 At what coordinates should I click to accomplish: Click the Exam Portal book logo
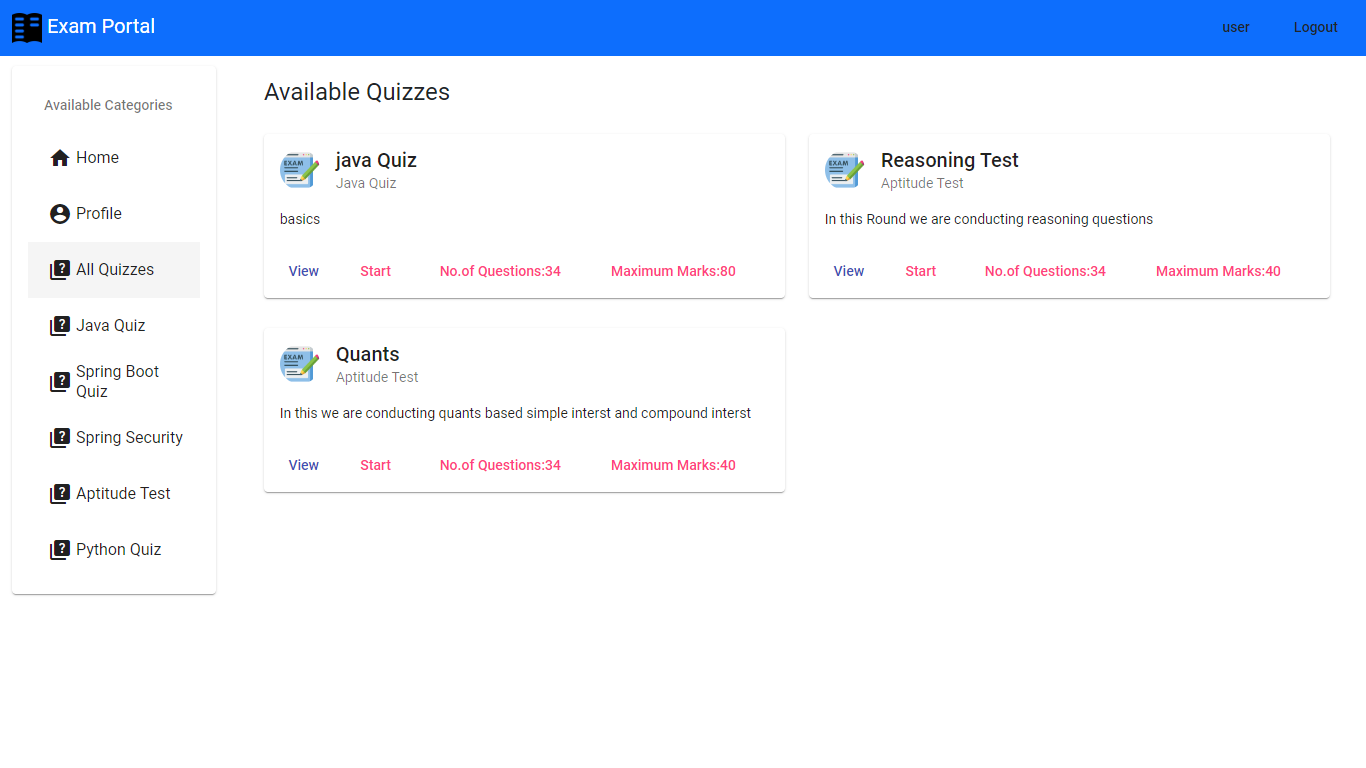pos(27,27)
